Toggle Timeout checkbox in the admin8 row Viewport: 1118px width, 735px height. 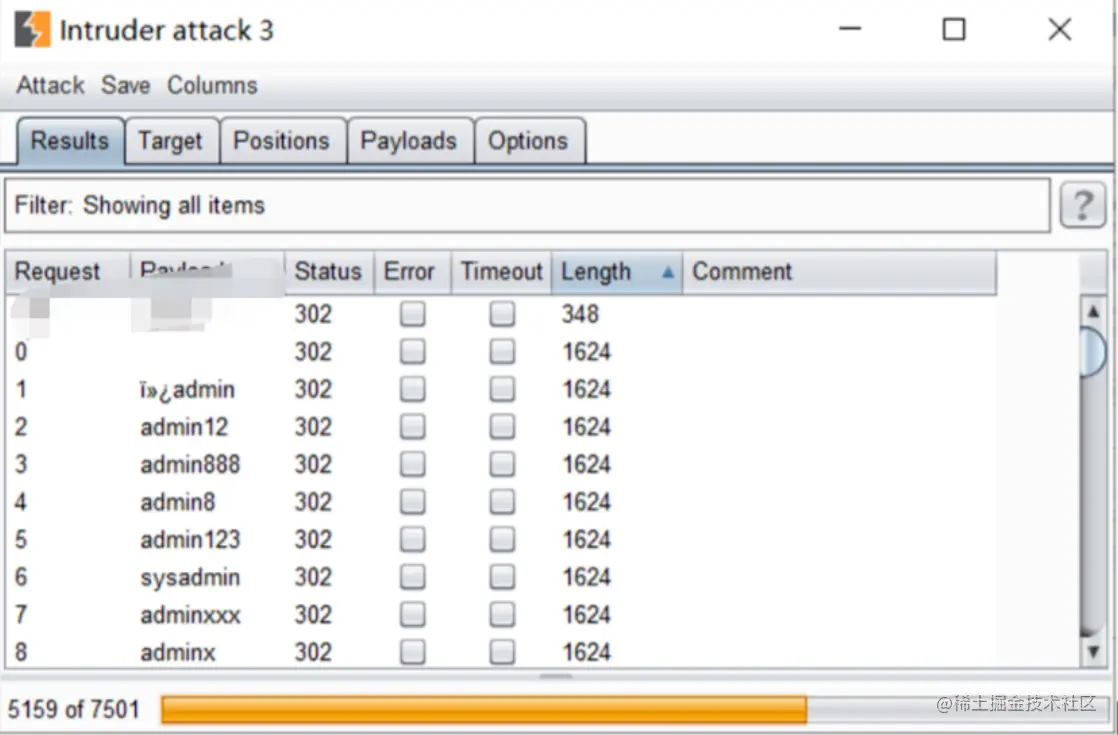(502, 502)
